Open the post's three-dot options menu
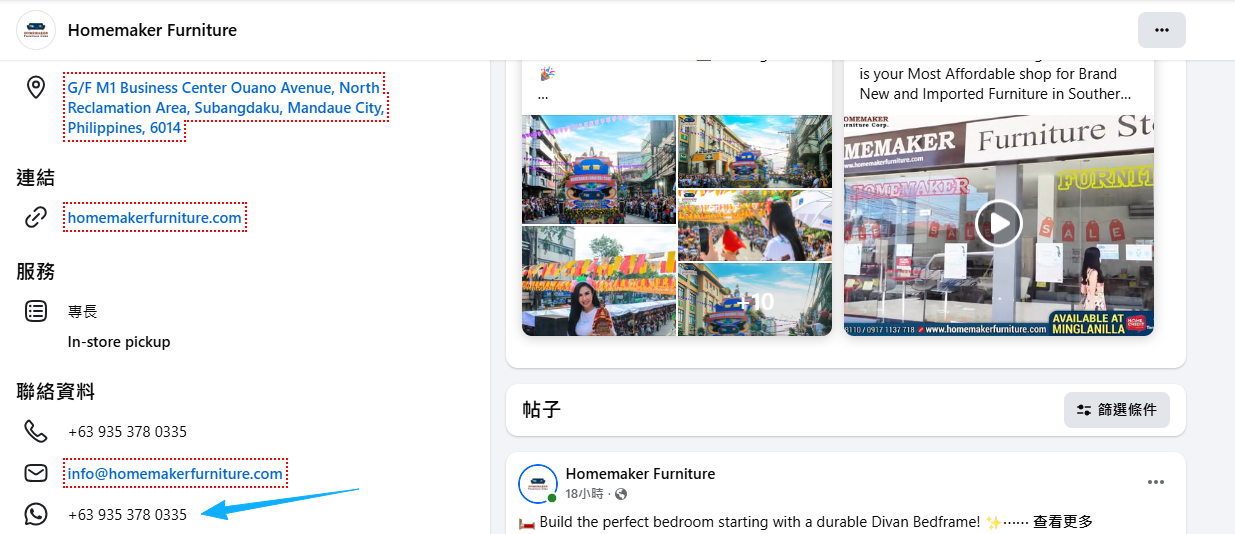The height and width of the screenshot is (534, 1235). click(x=1156, y=482)
